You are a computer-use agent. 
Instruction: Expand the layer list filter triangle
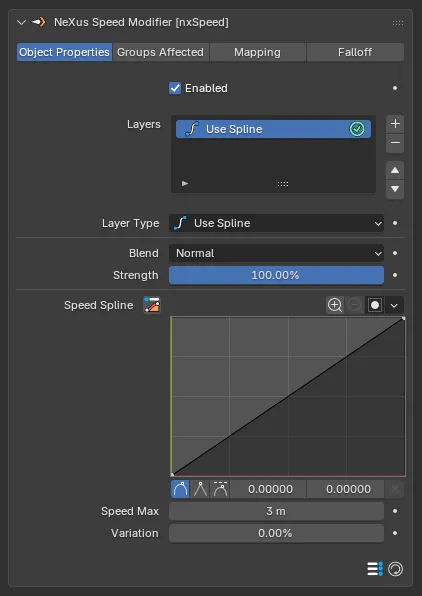point(185,184)
